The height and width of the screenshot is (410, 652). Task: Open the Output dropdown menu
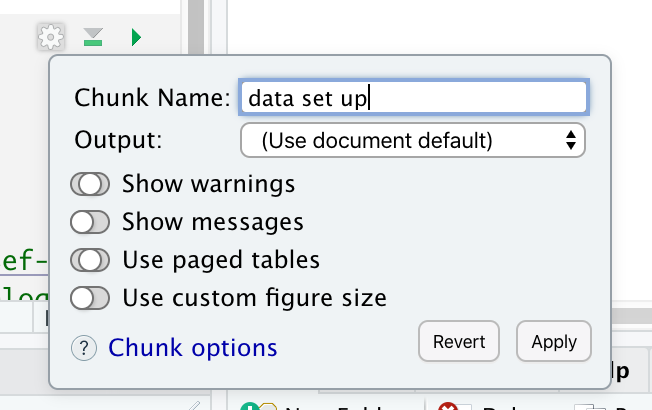click(412, 141)
